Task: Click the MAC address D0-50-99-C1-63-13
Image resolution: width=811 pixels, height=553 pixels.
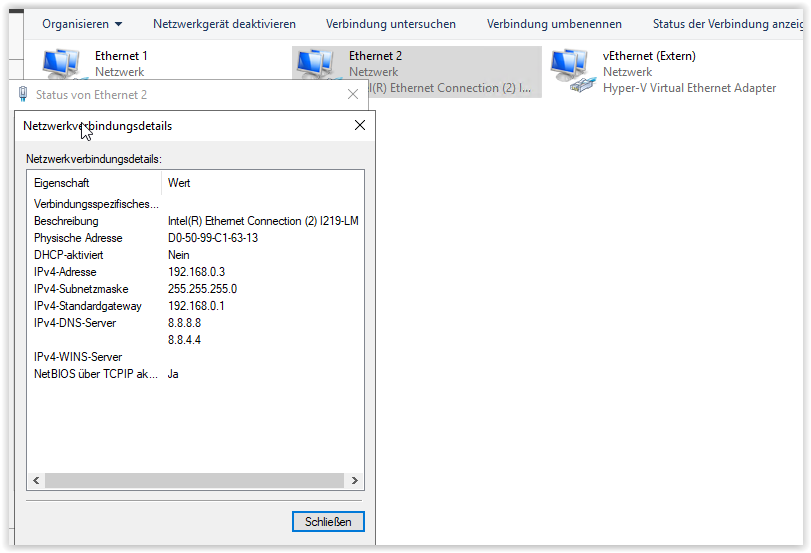Action: [213, 238]
